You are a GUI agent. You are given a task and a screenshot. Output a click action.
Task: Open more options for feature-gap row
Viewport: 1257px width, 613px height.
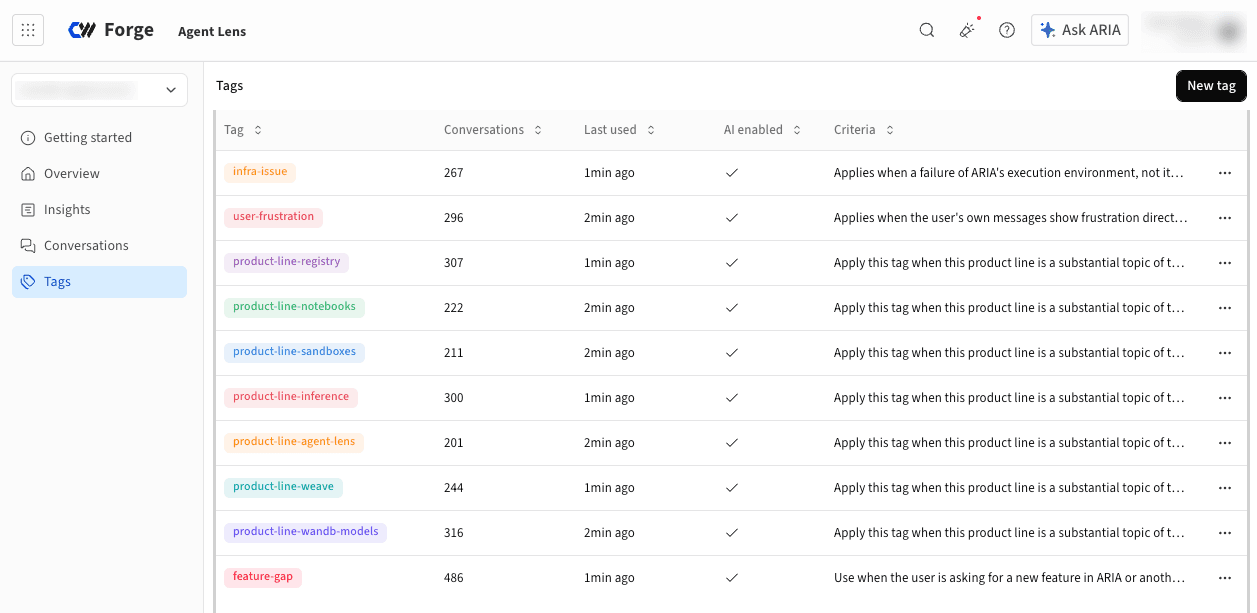(1225, 578)
